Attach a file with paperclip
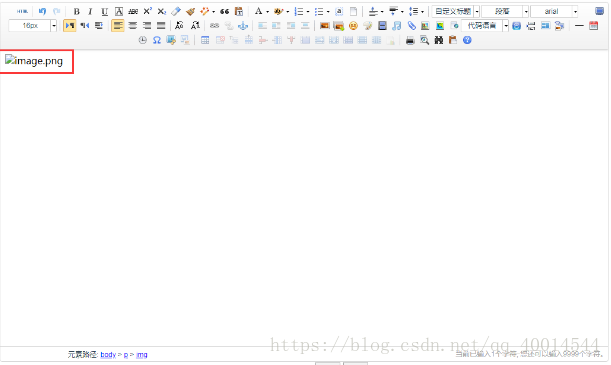The image size is (611, 365). pyautogui.click(x=411, y=26)
